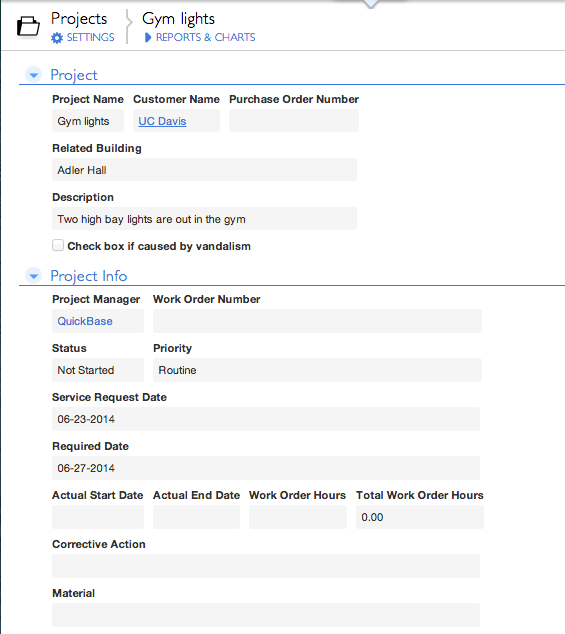Click the Corrective Action field

(266, 566)
